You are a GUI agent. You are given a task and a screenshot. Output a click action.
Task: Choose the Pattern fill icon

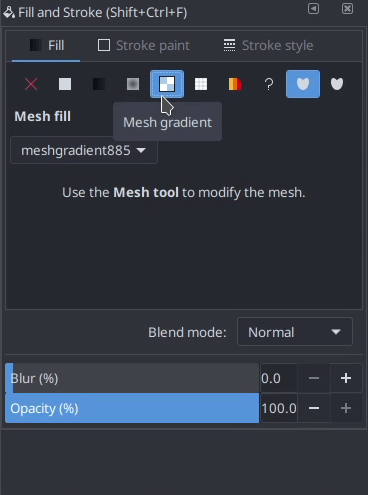pos(201,84)
